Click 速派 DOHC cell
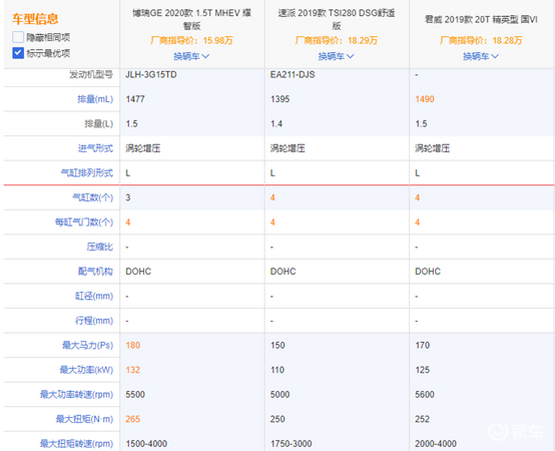Image resolution: width=555 pixels, height=451 pixels. coord(283,271)
